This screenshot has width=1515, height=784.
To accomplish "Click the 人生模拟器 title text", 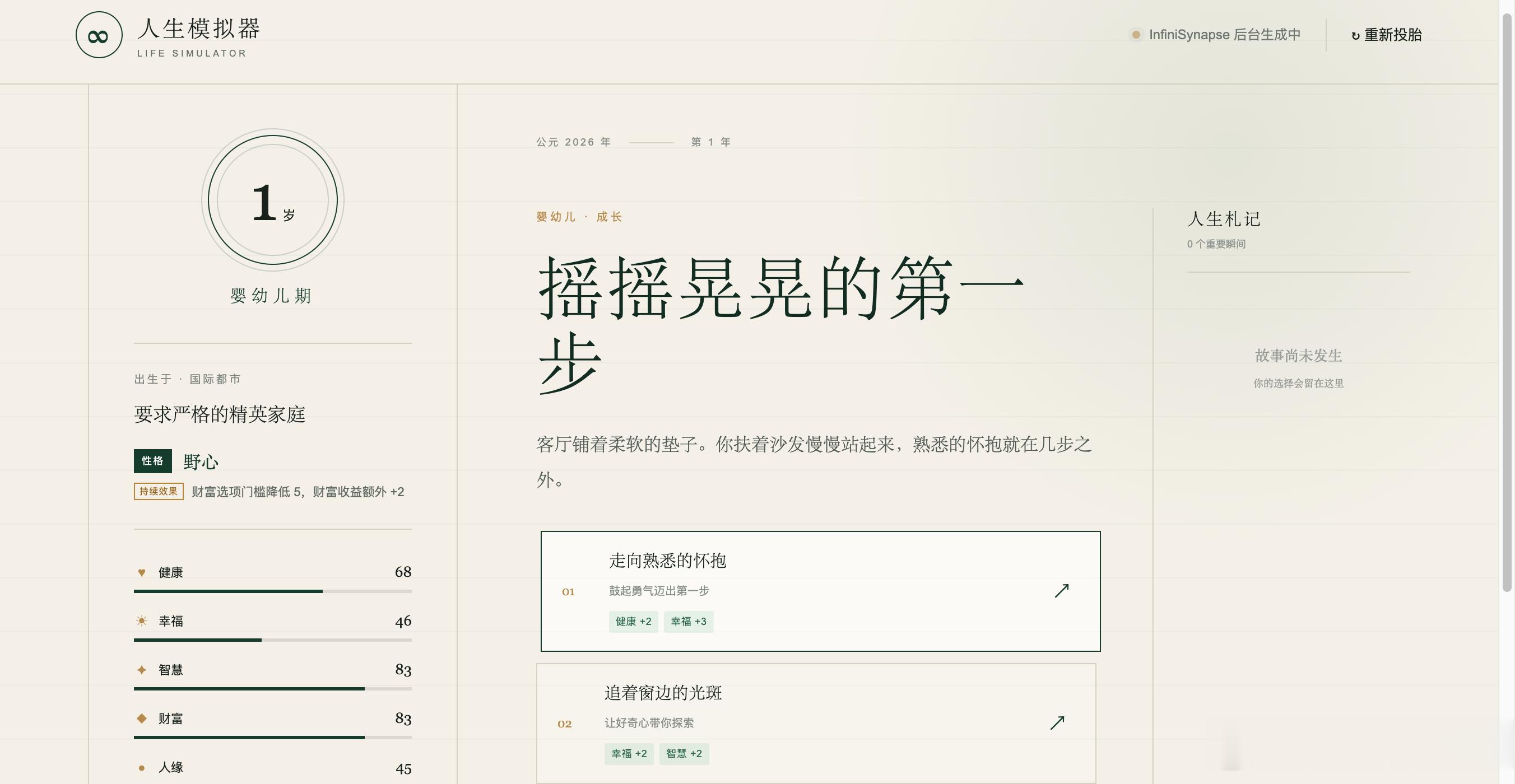I will pyautogui.click(x=199, y=28).
